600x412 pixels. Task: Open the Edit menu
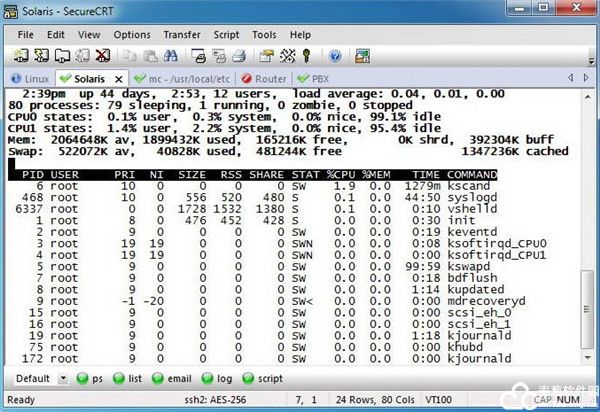(55, 35)
